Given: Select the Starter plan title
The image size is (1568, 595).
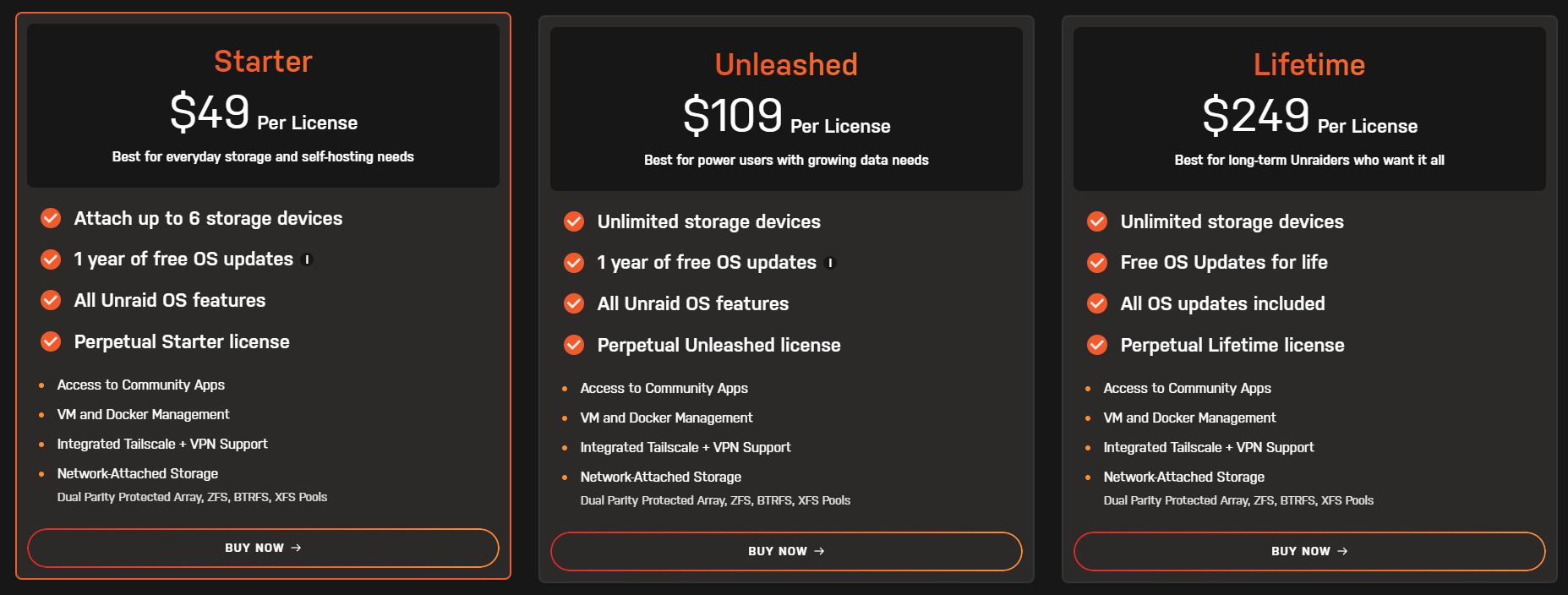Looking at the screenshot, I should click(x=263, y=62).
